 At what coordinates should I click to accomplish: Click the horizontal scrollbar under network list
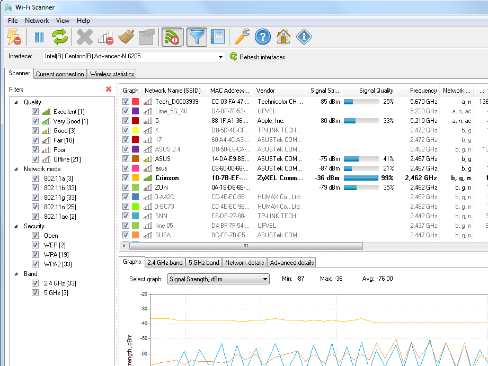(x=246, y=246)
